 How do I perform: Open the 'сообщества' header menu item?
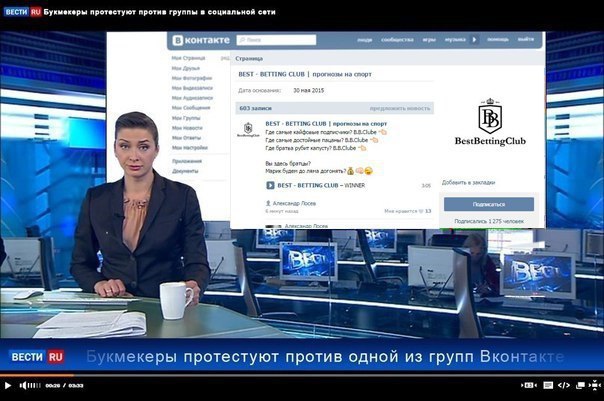click(x=397, y=40)
